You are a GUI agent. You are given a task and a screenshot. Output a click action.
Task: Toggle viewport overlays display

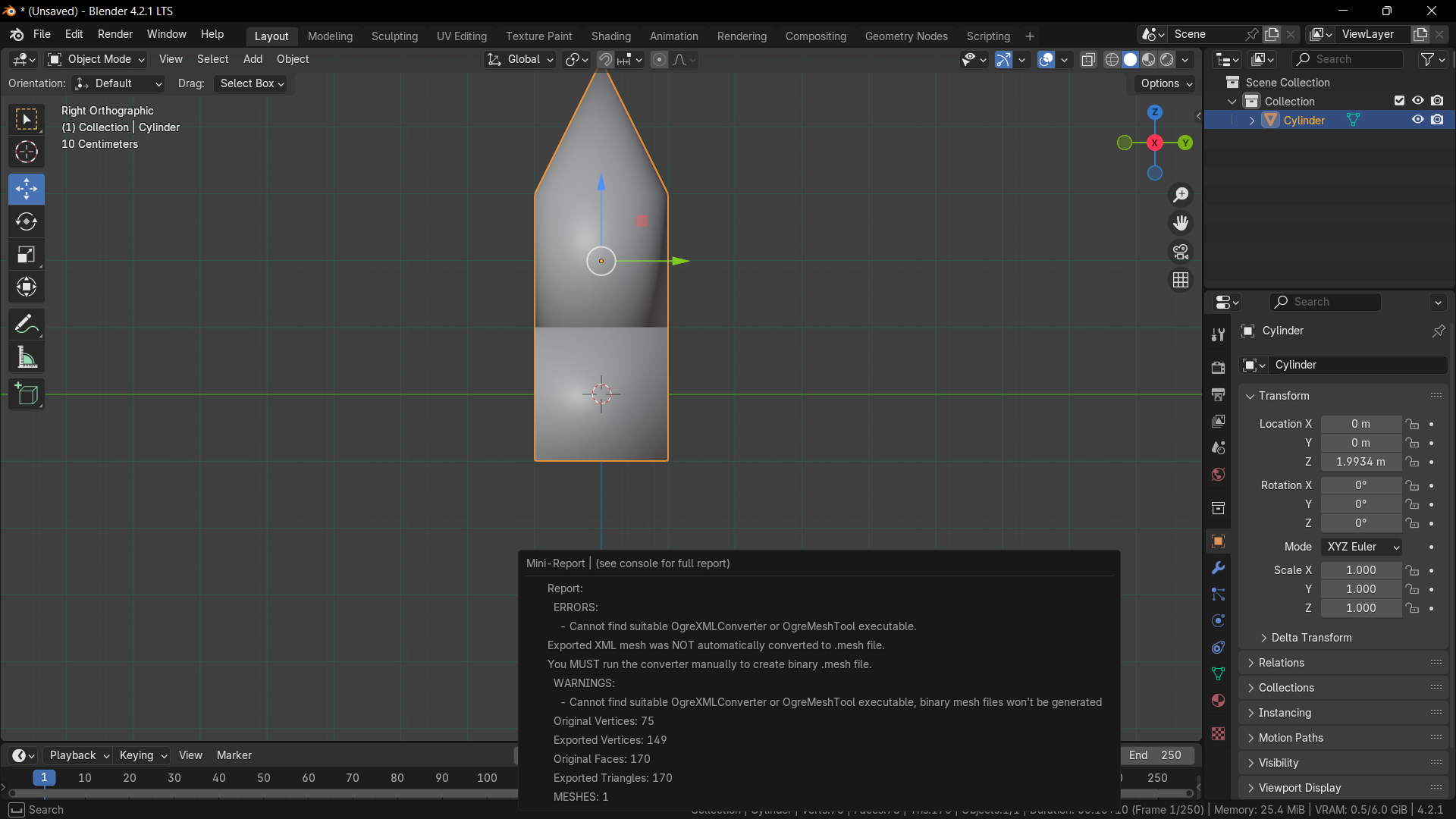click(x=1046, y=59)
